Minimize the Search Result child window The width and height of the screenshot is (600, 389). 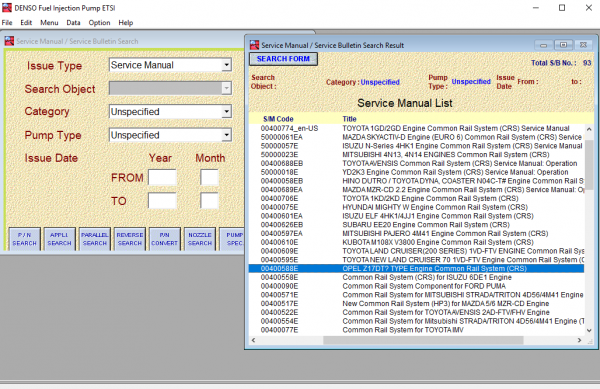point(543,45)
